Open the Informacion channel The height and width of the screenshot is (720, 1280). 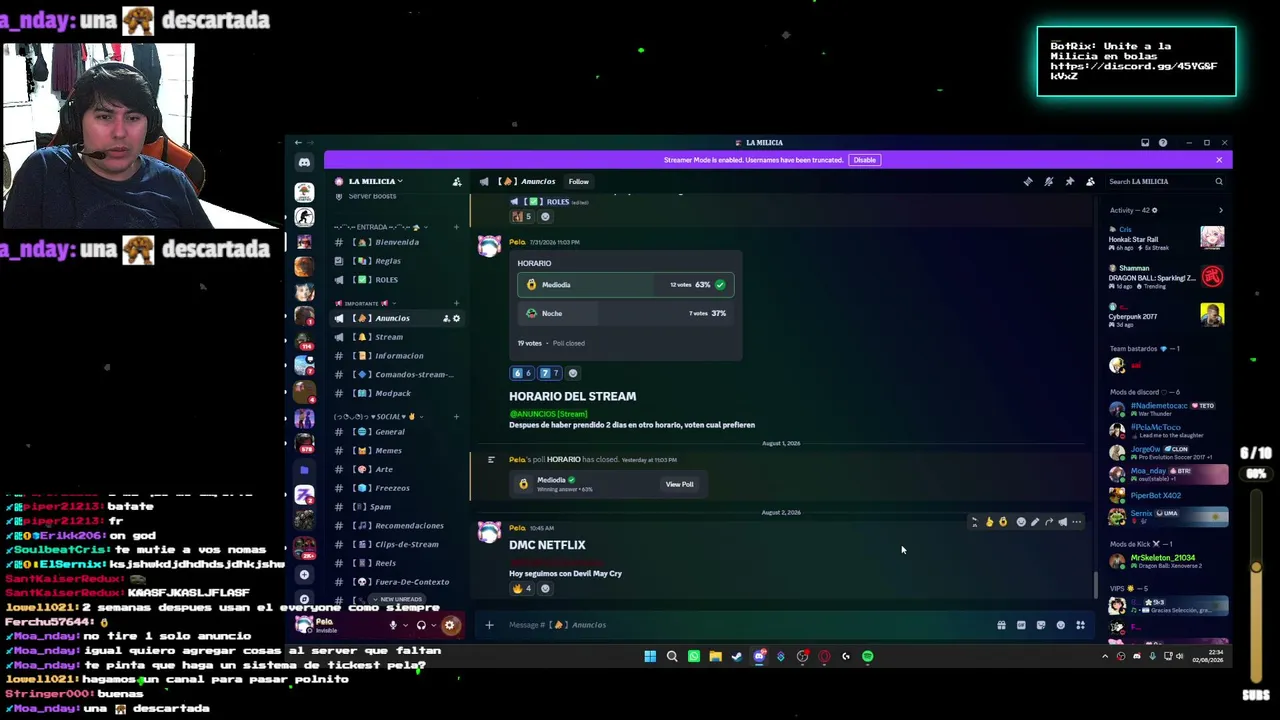397,356
